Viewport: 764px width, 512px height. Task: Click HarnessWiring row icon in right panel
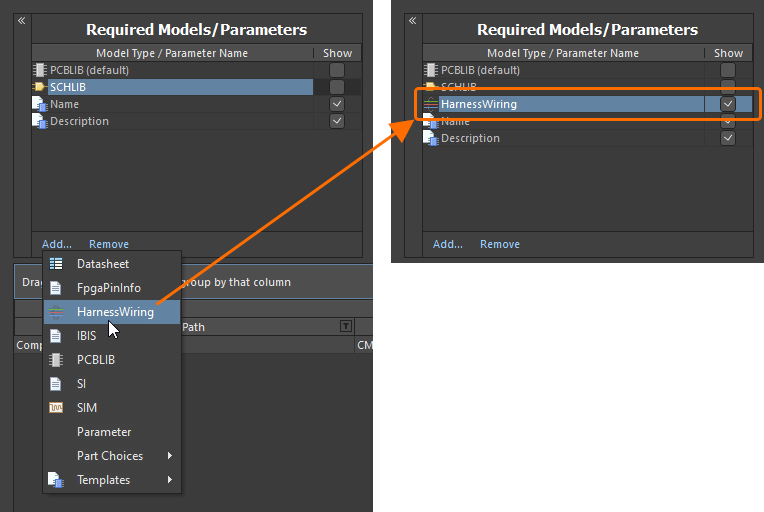431,104
